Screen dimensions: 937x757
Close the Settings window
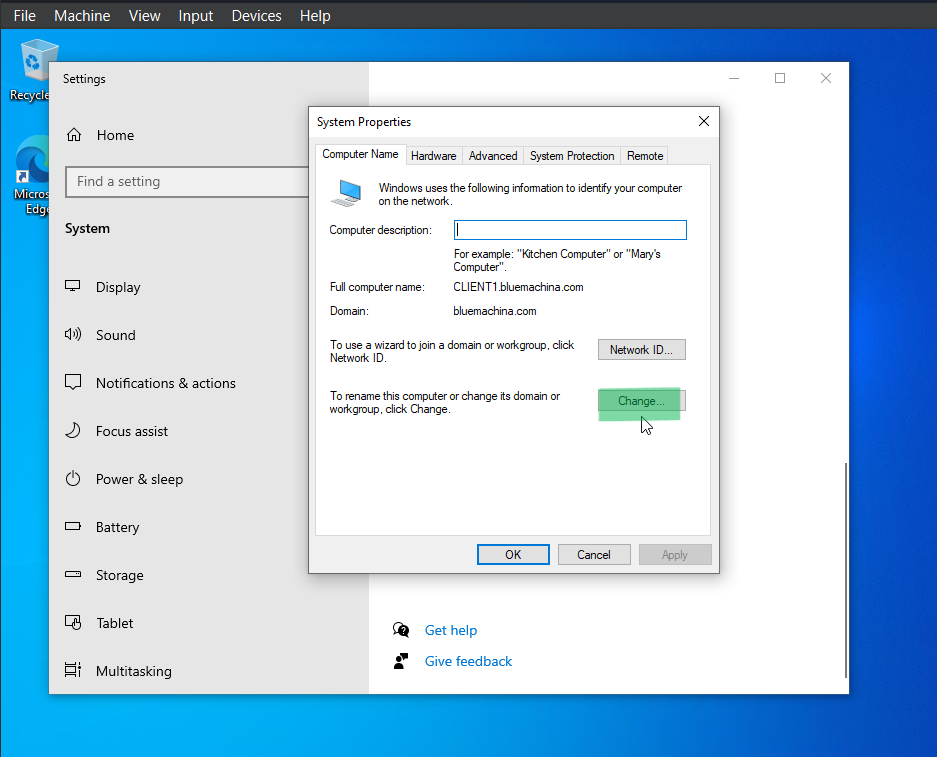[x=826, y=78]
